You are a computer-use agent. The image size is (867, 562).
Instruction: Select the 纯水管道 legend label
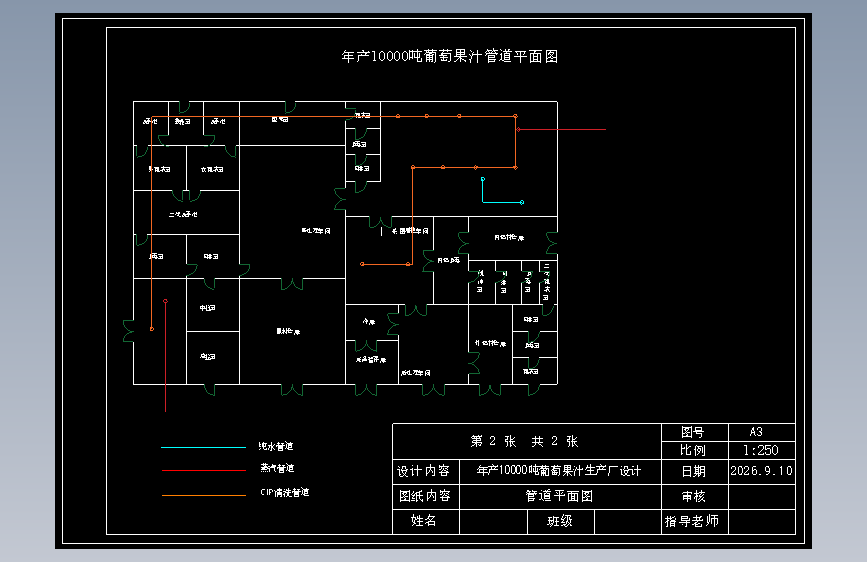276,446
